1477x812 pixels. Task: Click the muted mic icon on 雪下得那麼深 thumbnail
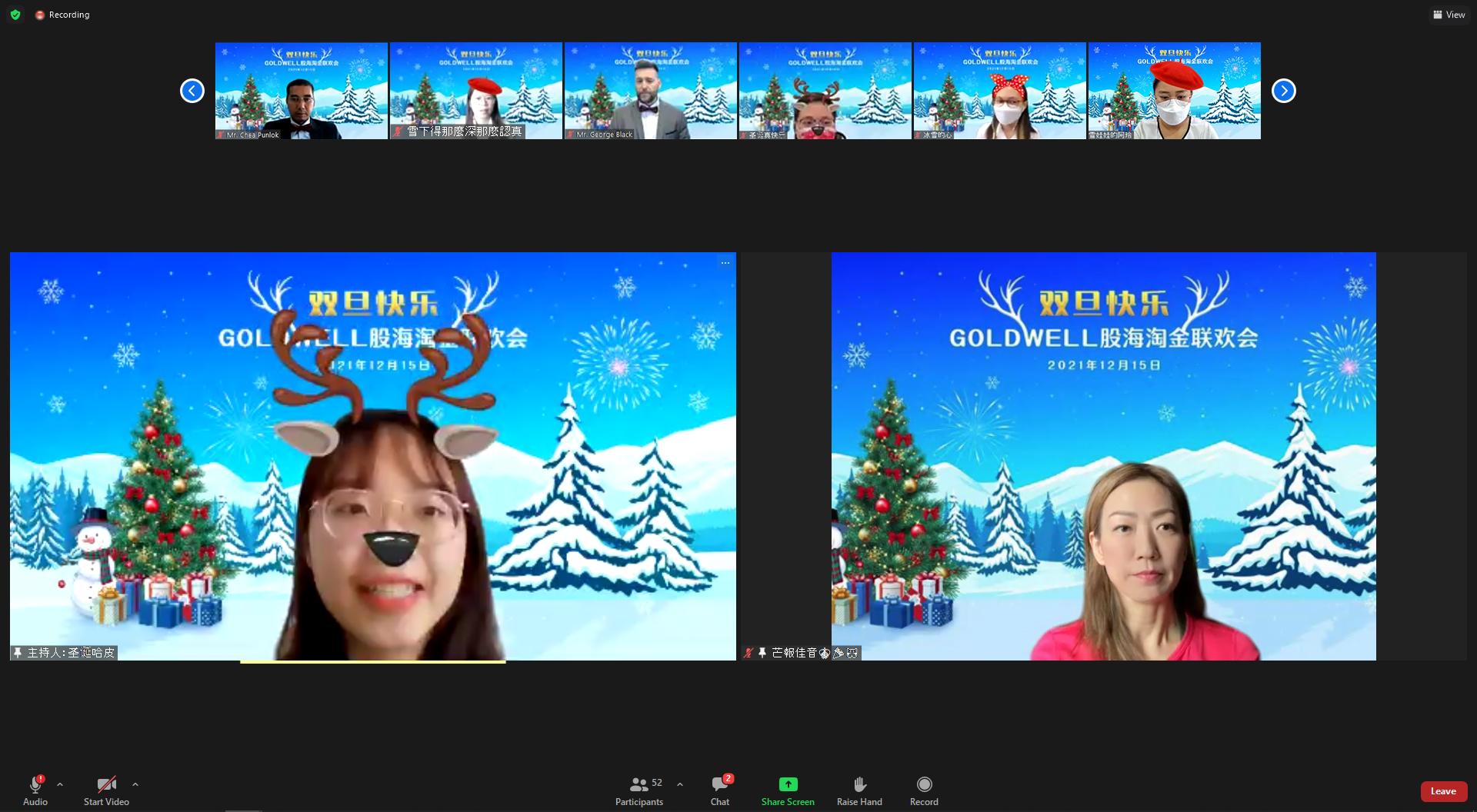[398, 132]
